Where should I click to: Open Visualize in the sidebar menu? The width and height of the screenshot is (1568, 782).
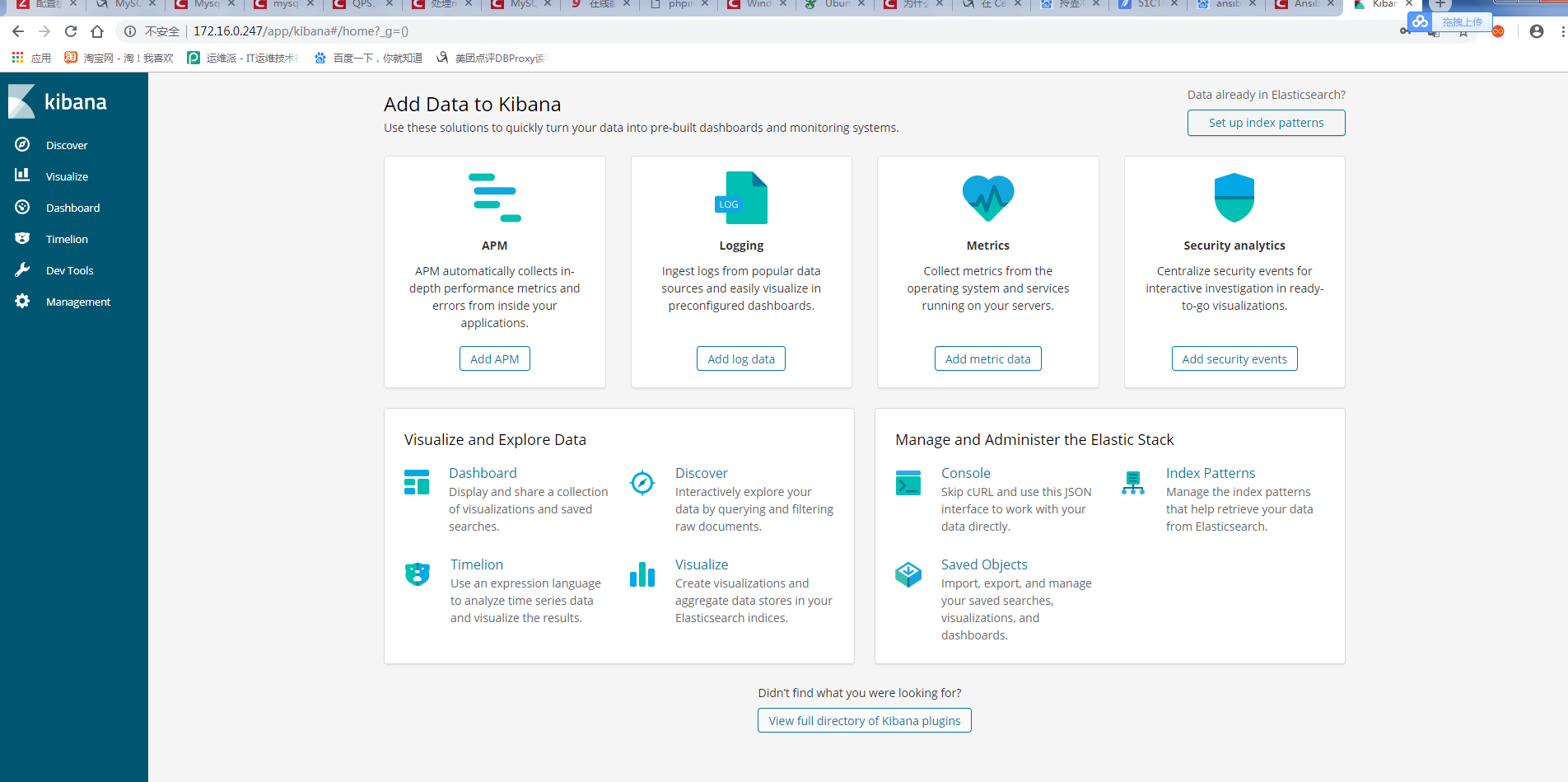click(x=67, y=176)
